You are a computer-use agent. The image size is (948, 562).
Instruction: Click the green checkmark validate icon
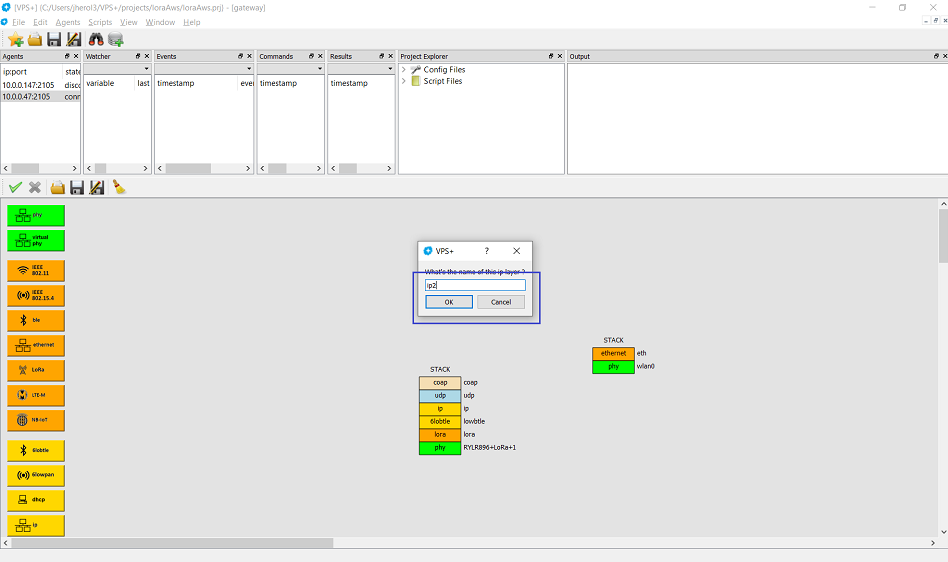click(x=15, y=187)
